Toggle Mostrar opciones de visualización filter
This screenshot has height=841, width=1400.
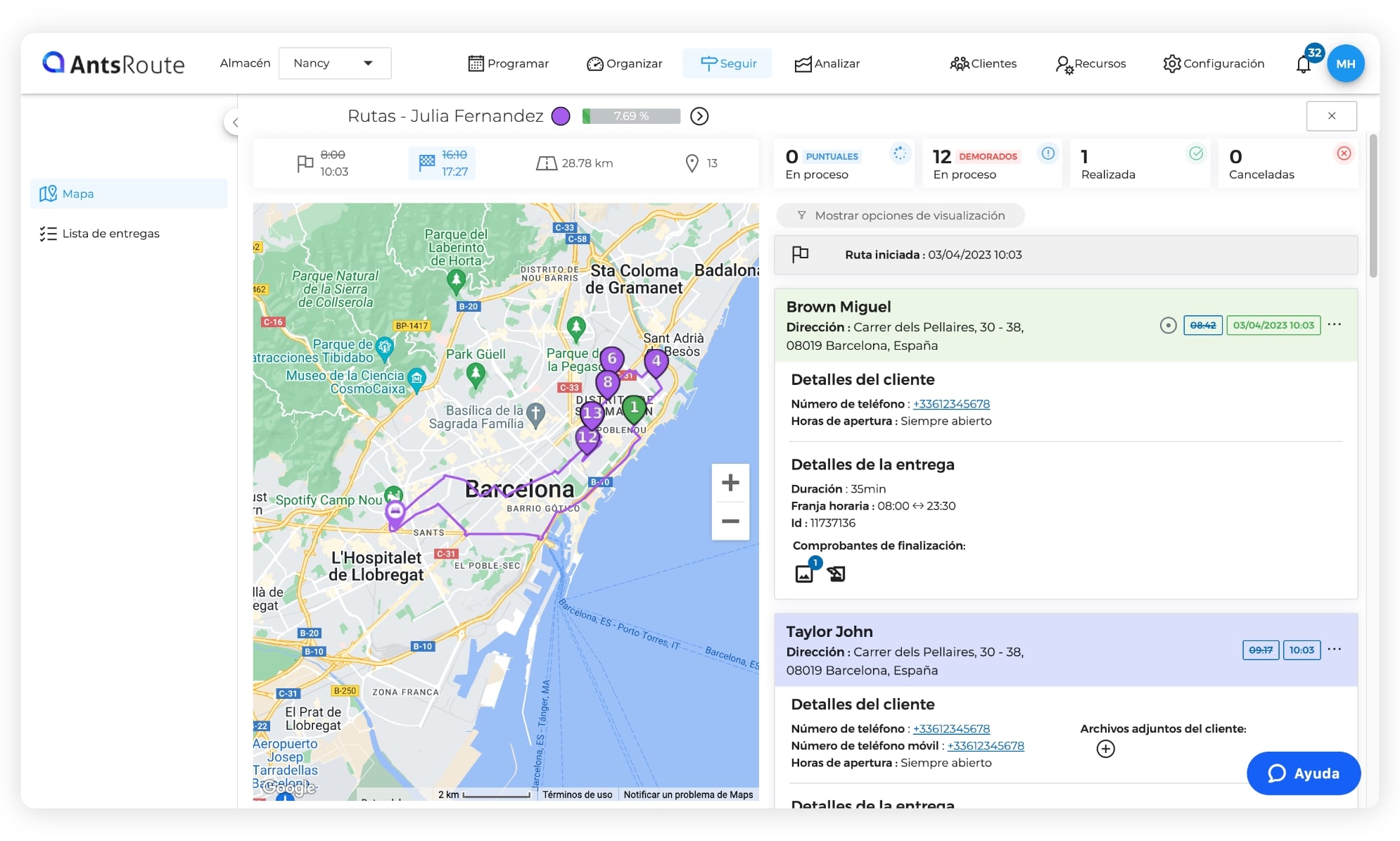(901, 215)
